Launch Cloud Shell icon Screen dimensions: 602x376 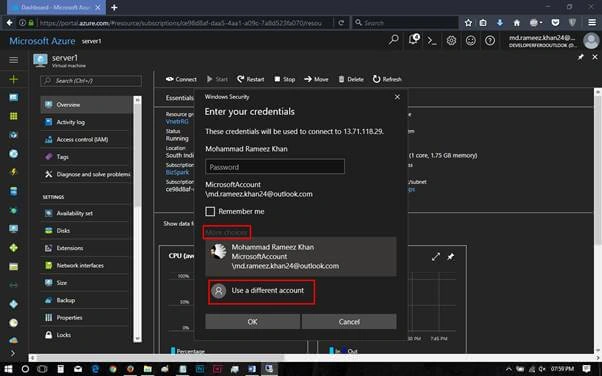click(x=432, y=41)
